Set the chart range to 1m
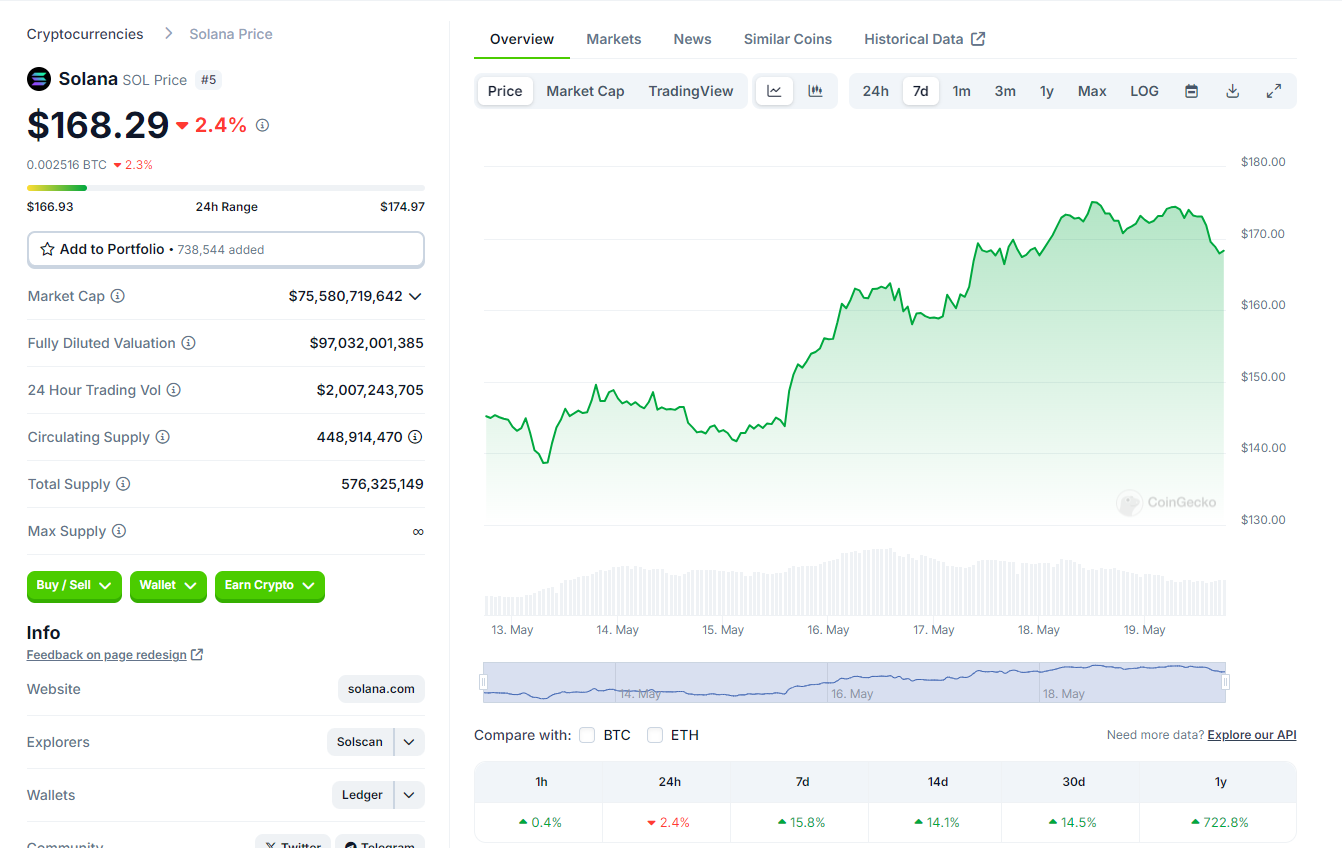 point(961,91)
